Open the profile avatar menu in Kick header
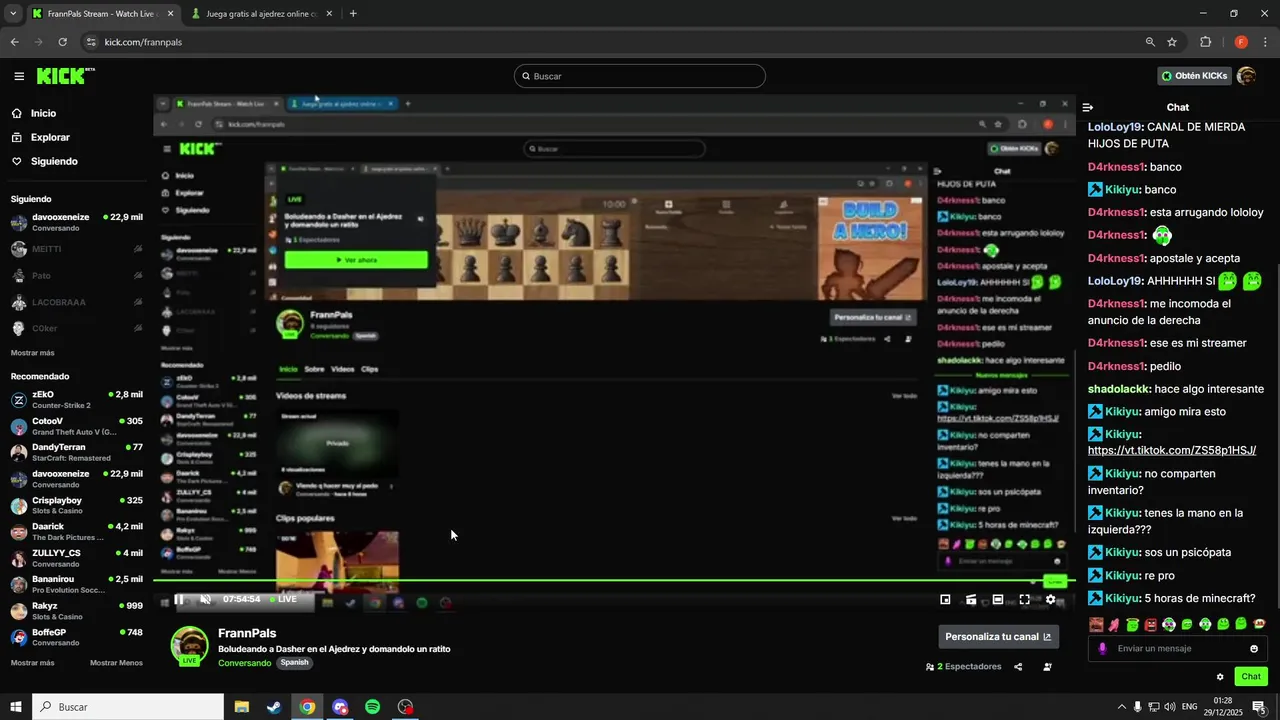 [1246, 76]
